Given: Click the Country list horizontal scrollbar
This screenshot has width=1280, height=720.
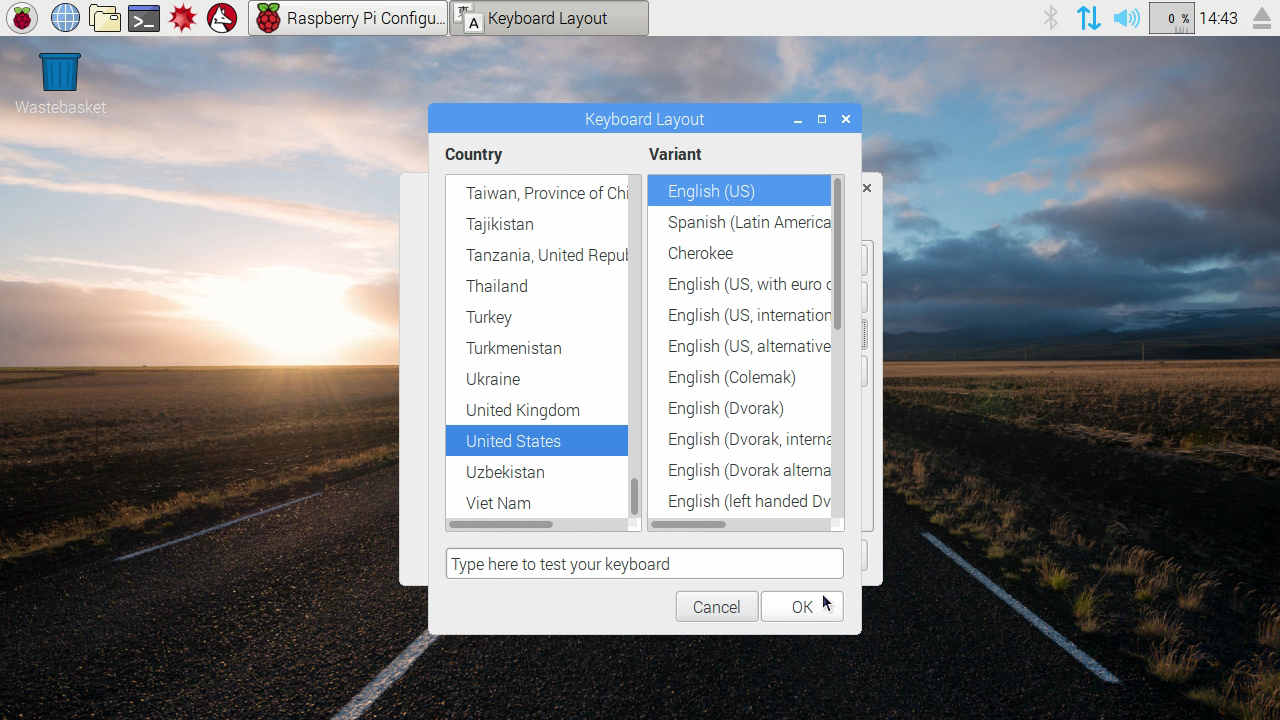Looking at the screenshot, I should coord(501,524).
